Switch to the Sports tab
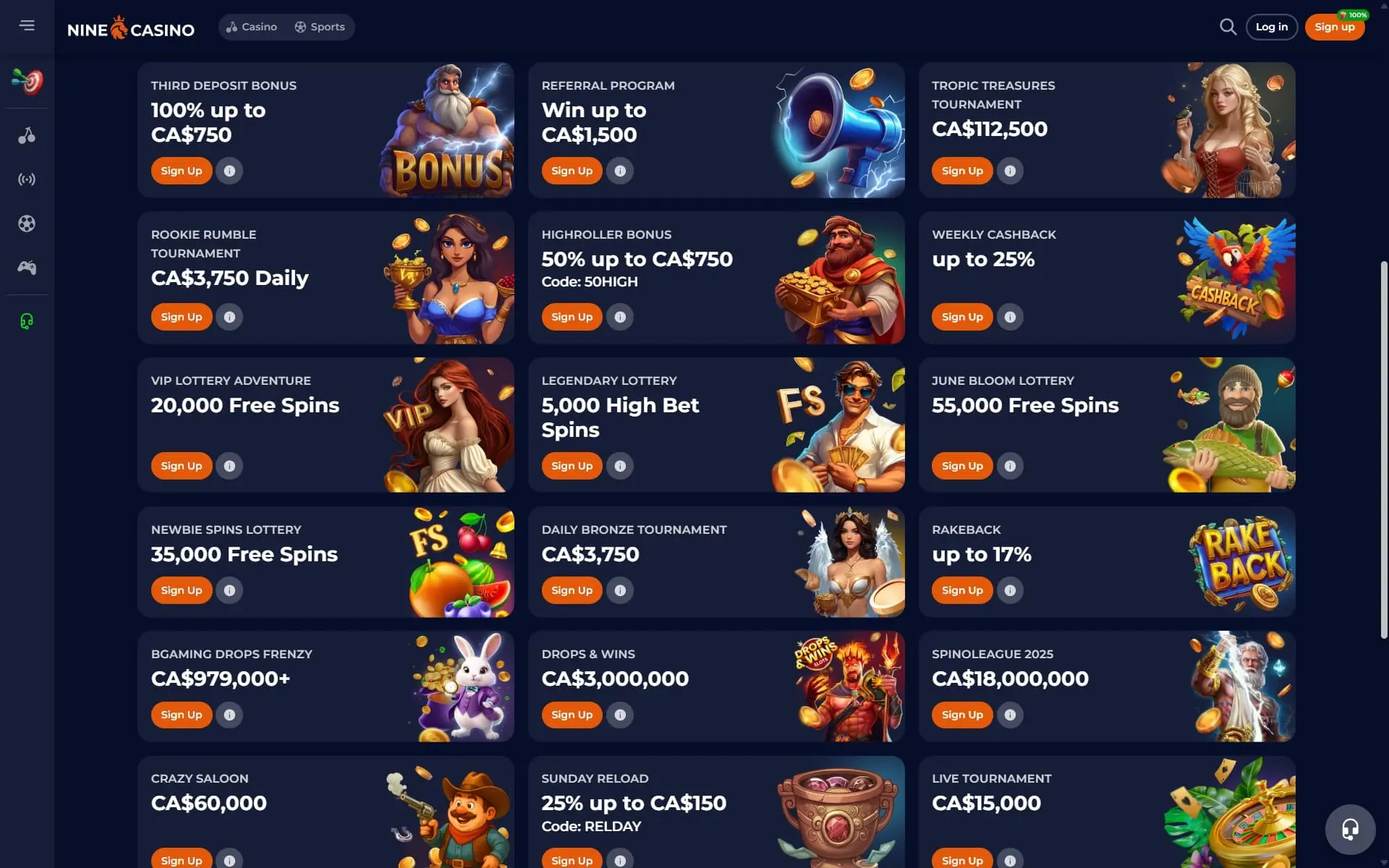The height and width of the screenshot is (868, 1389). click(x=320, y=27)
